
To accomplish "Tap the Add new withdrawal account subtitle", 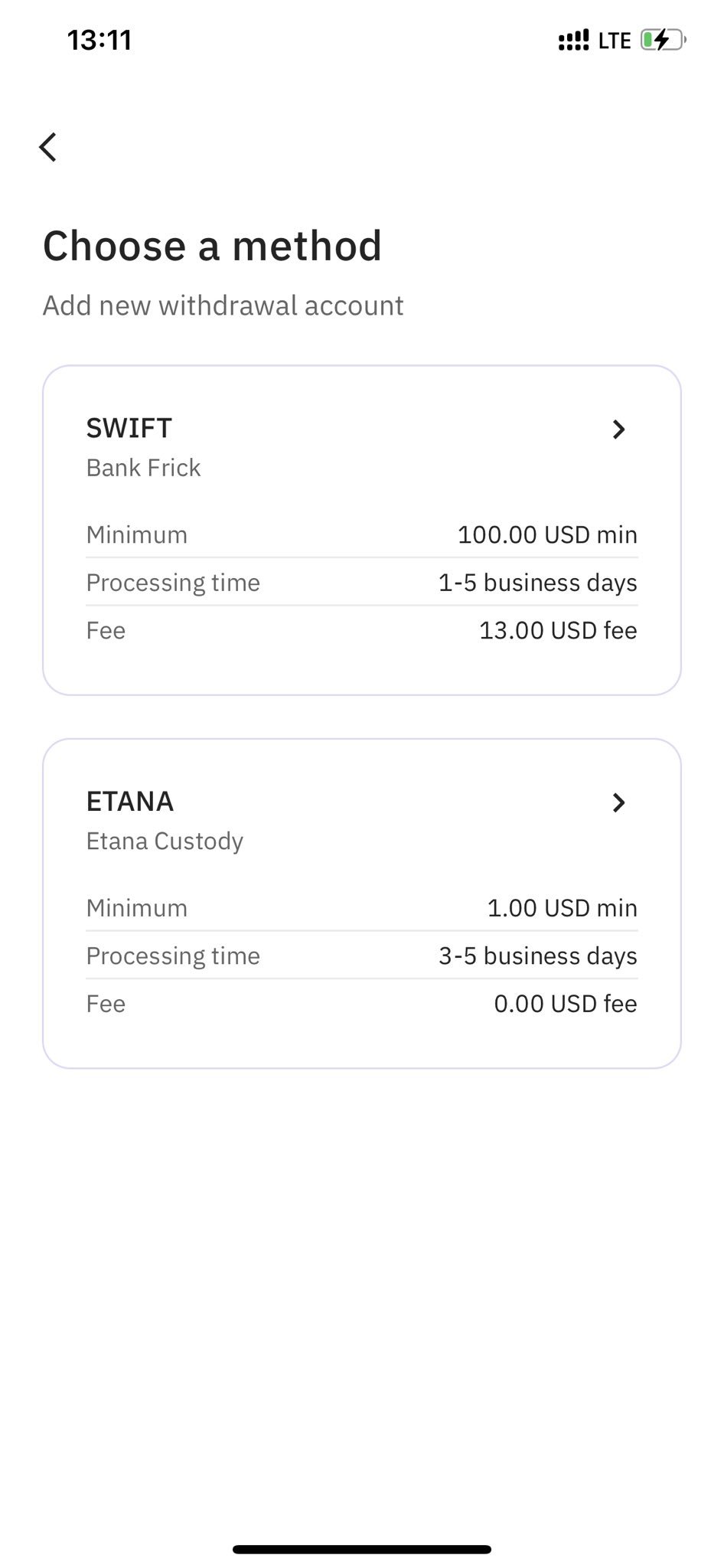I will (x=223, y=305).
